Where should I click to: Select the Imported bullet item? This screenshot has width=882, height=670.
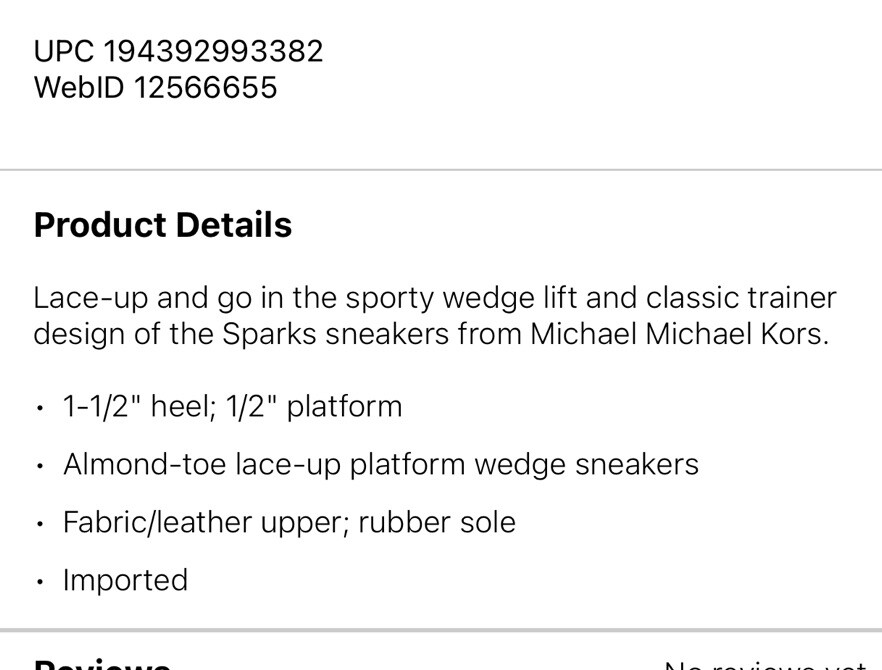coord(125,581)
